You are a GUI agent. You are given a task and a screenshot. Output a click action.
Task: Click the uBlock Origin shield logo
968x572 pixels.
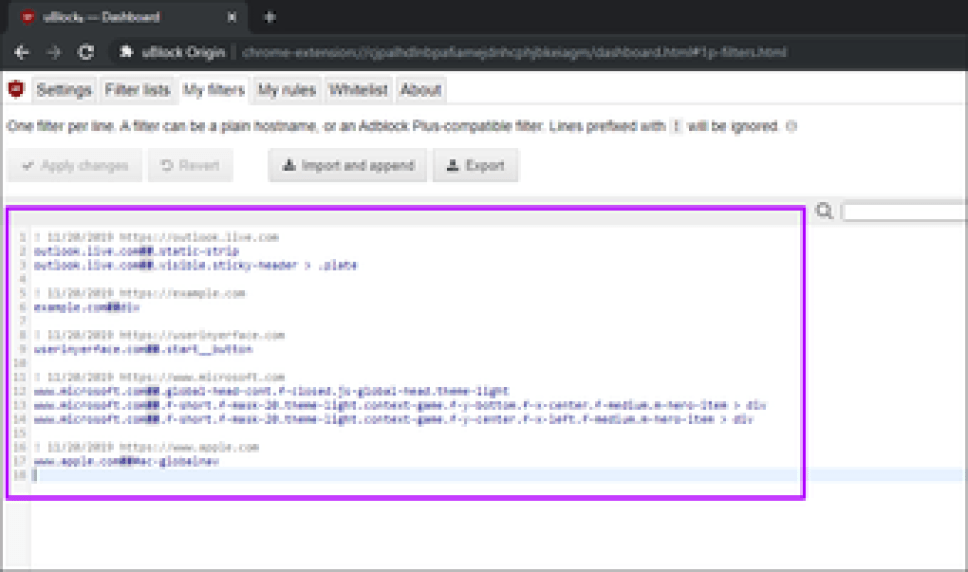tap(16, 90)
